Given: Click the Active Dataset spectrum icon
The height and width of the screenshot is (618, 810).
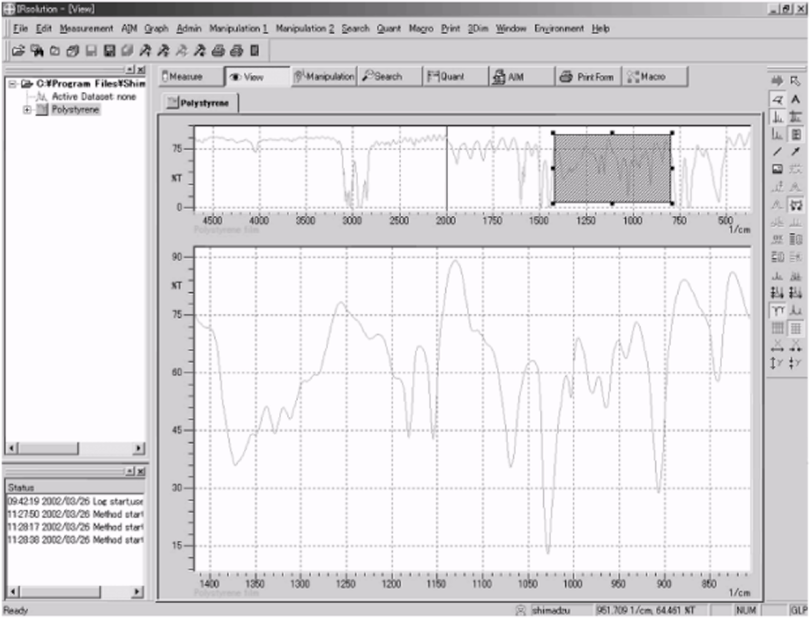Looking at the screenshot, I should (x=42, y=97).
